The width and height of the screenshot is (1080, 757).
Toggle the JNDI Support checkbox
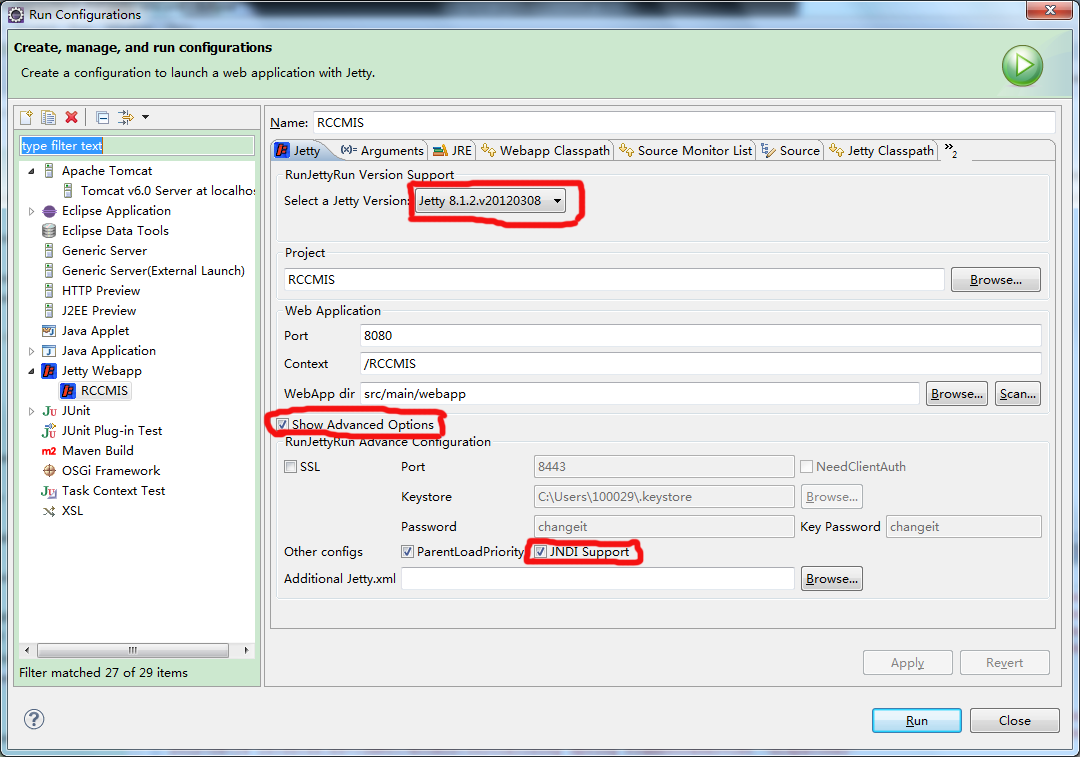click(x=541, y=552)
